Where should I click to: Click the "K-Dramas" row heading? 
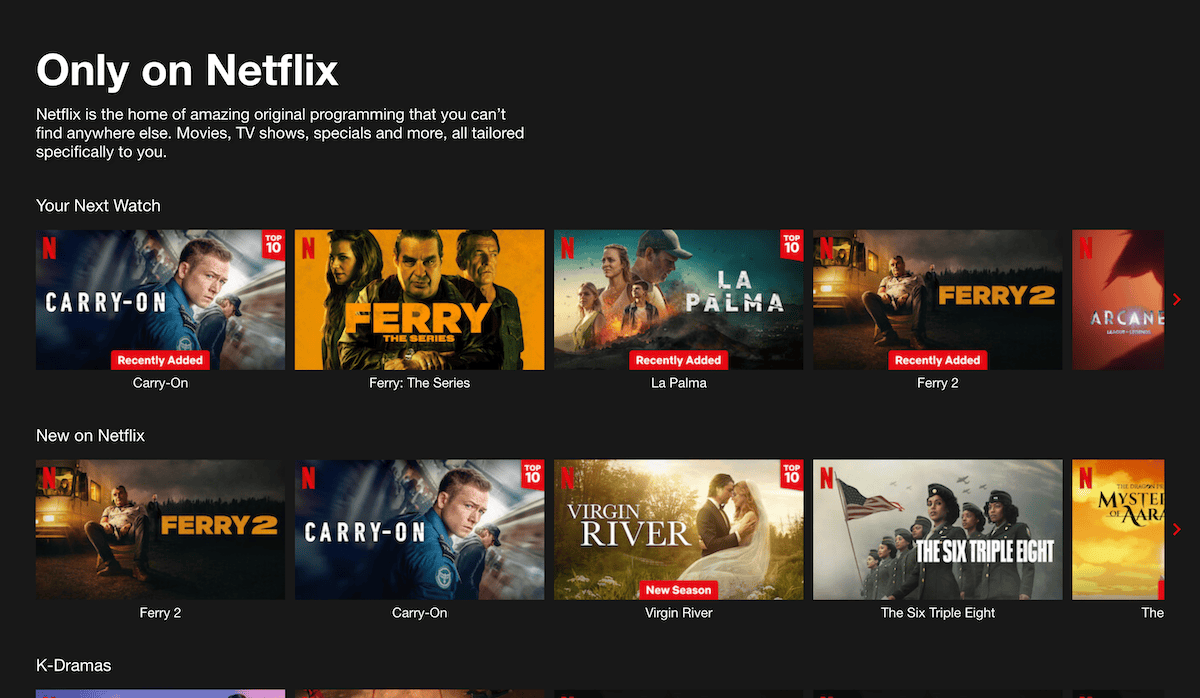(74, 666)
